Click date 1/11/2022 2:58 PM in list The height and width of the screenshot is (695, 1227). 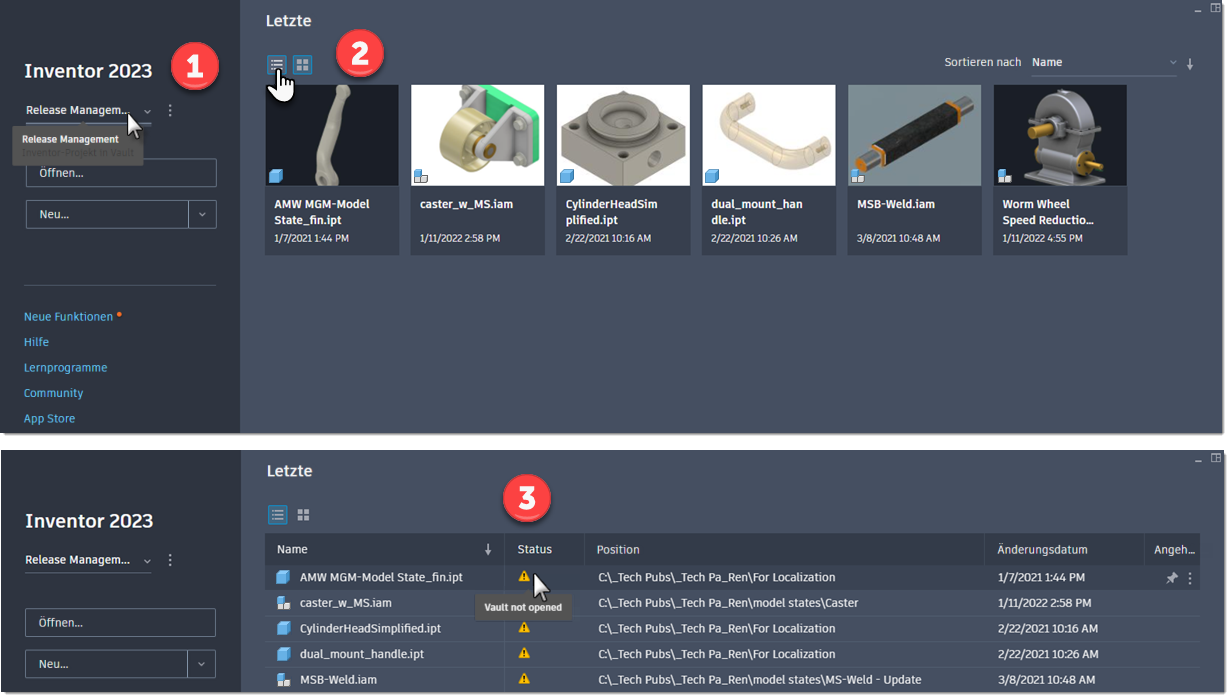(1047, 603)
